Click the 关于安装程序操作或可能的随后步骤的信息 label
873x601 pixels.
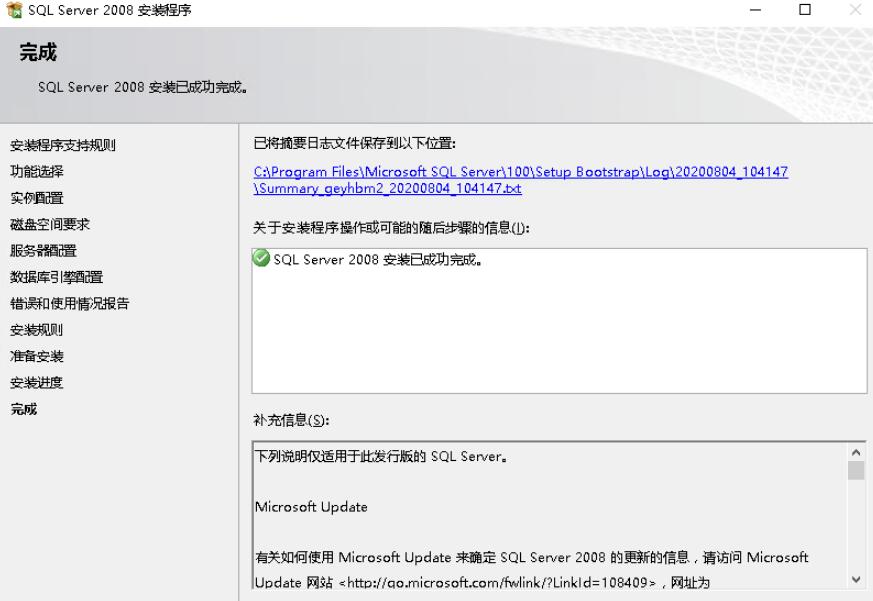coord(391,228)
